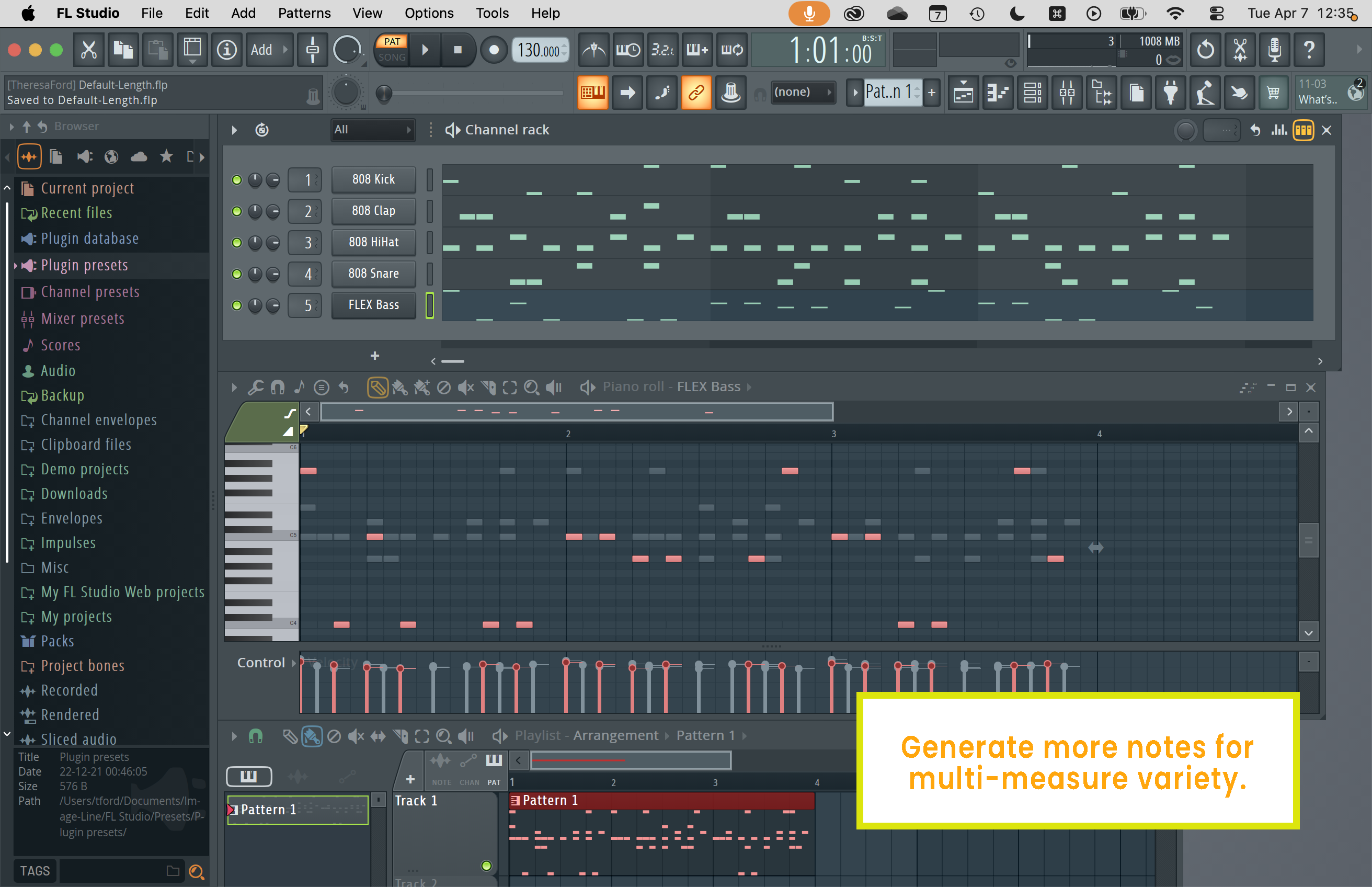The image size is (1372, 887).
Task: Mute the FLEX Bass channel LED
Action: 236,305
